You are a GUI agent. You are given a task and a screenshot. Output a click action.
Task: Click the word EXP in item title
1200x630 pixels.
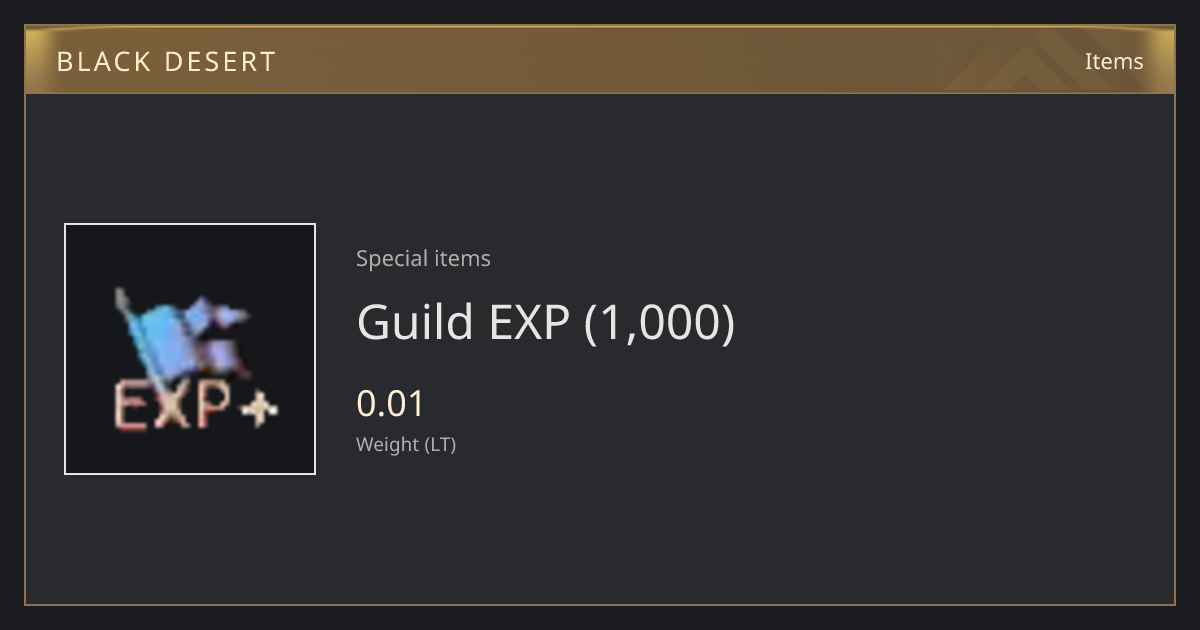[x=529, y=322]
